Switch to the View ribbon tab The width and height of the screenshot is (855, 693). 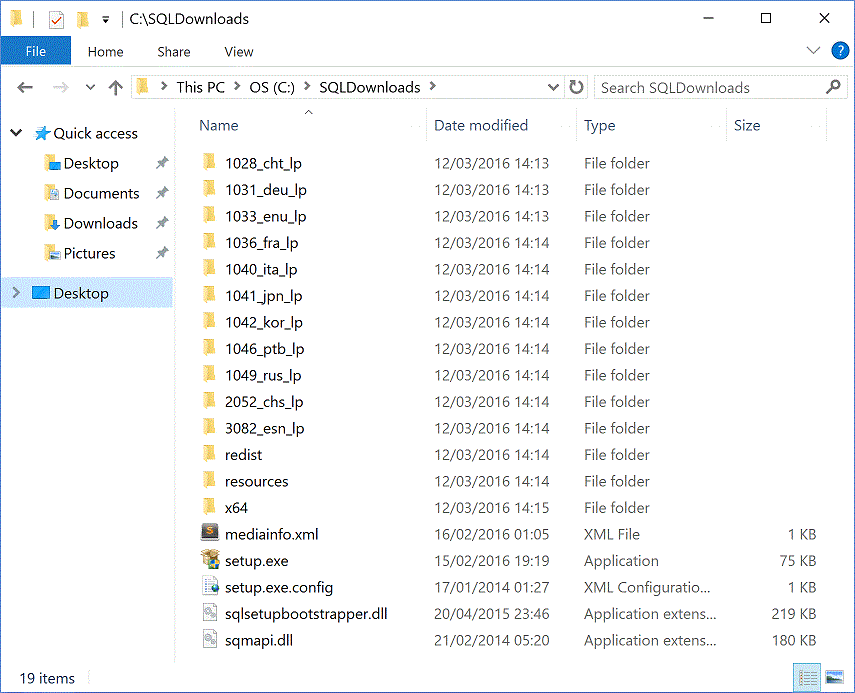[238, 51]
